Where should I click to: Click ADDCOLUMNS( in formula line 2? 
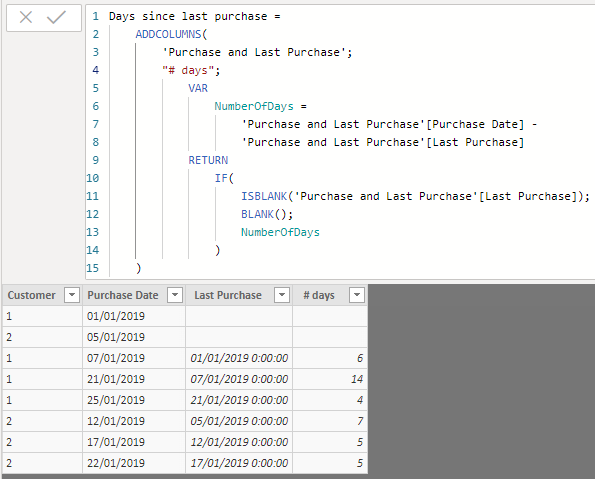(172, 34)
